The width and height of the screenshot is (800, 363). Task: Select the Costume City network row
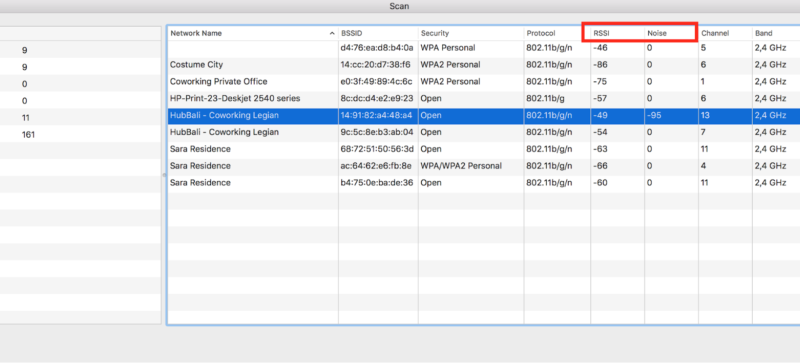coord(484,65)
